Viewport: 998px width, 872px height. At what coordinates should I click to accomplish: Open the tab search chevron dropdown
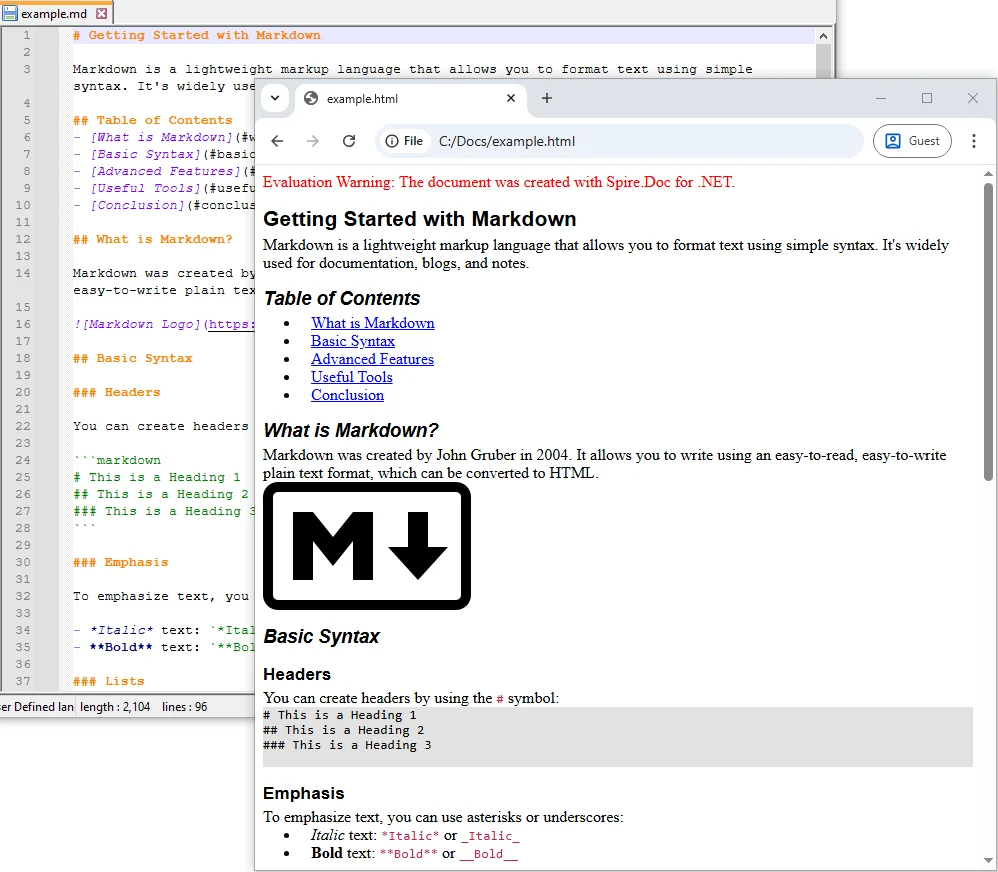(x=274, y=99)
